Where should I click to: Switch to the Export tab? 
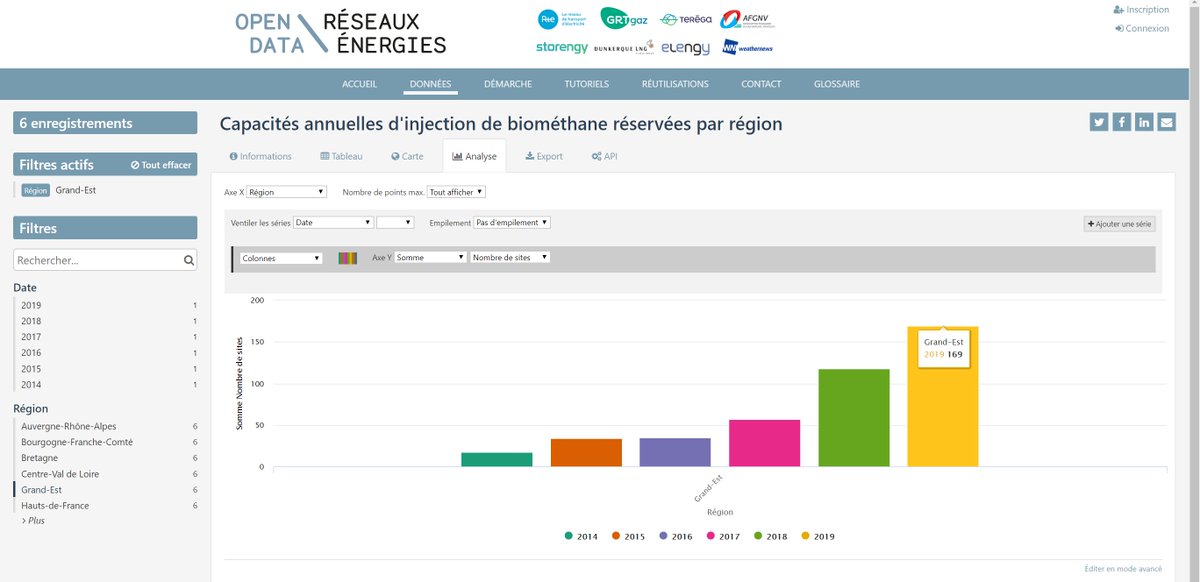tap(544, 157)
